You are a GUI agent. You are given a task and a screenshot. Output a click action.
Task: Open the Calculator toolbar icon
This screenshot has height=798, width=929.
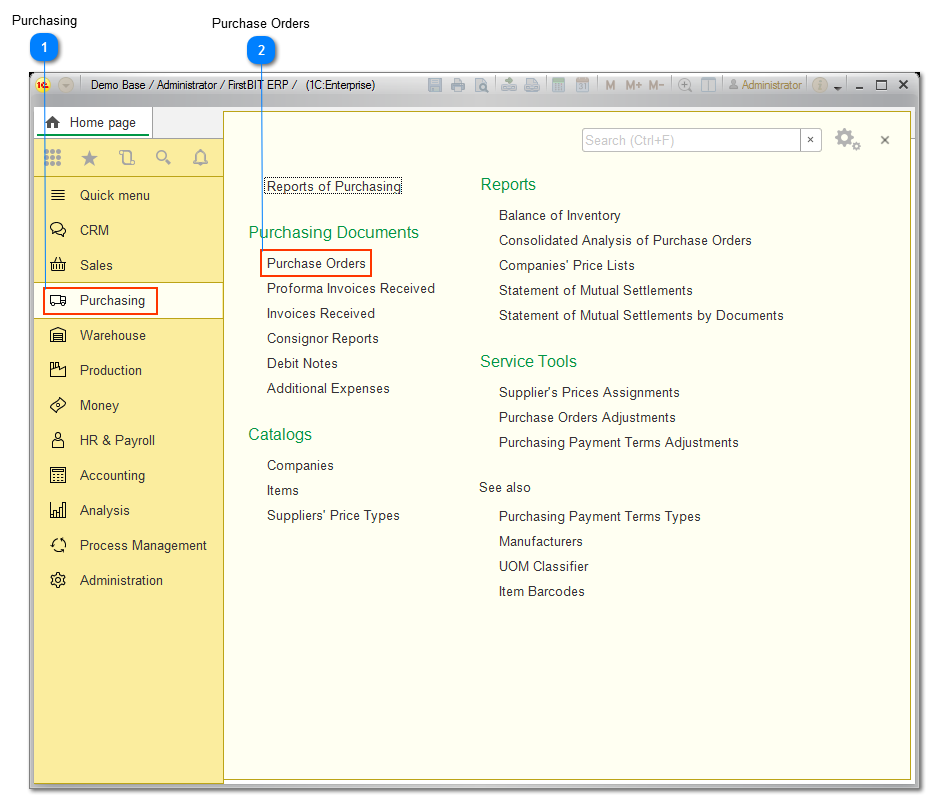click(558, 85)
